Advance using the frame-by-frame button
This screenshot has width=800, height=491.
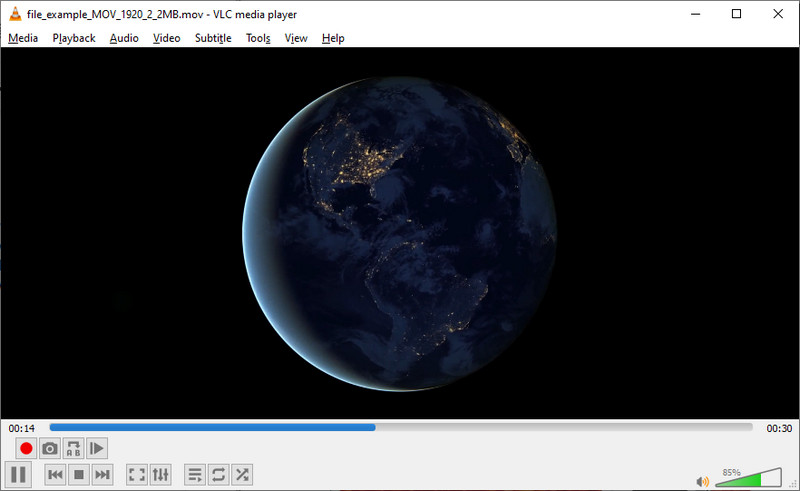coord(97,449)
